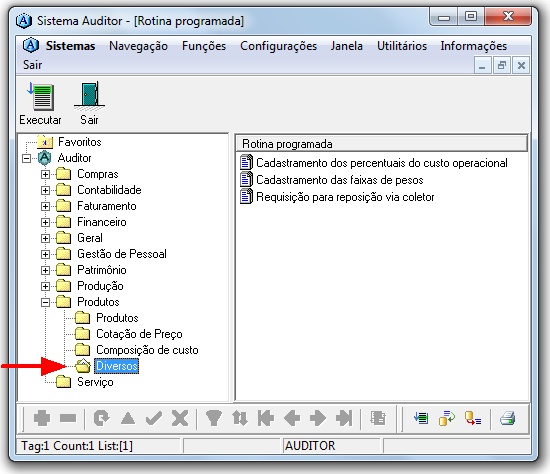Viewport: 550px width, 474px height.
Task: Click the go-to-first-record arrow icon
Action: tap(266, 418)
